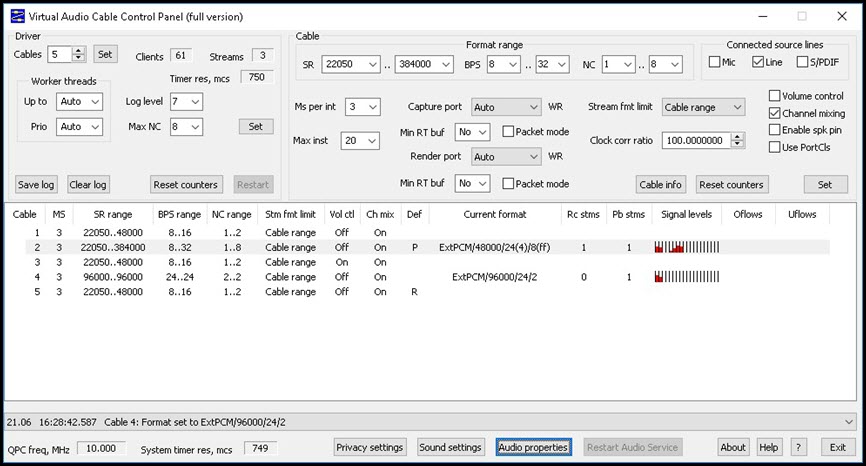
Task: Open Audio properties
Action: coord(533,447)
